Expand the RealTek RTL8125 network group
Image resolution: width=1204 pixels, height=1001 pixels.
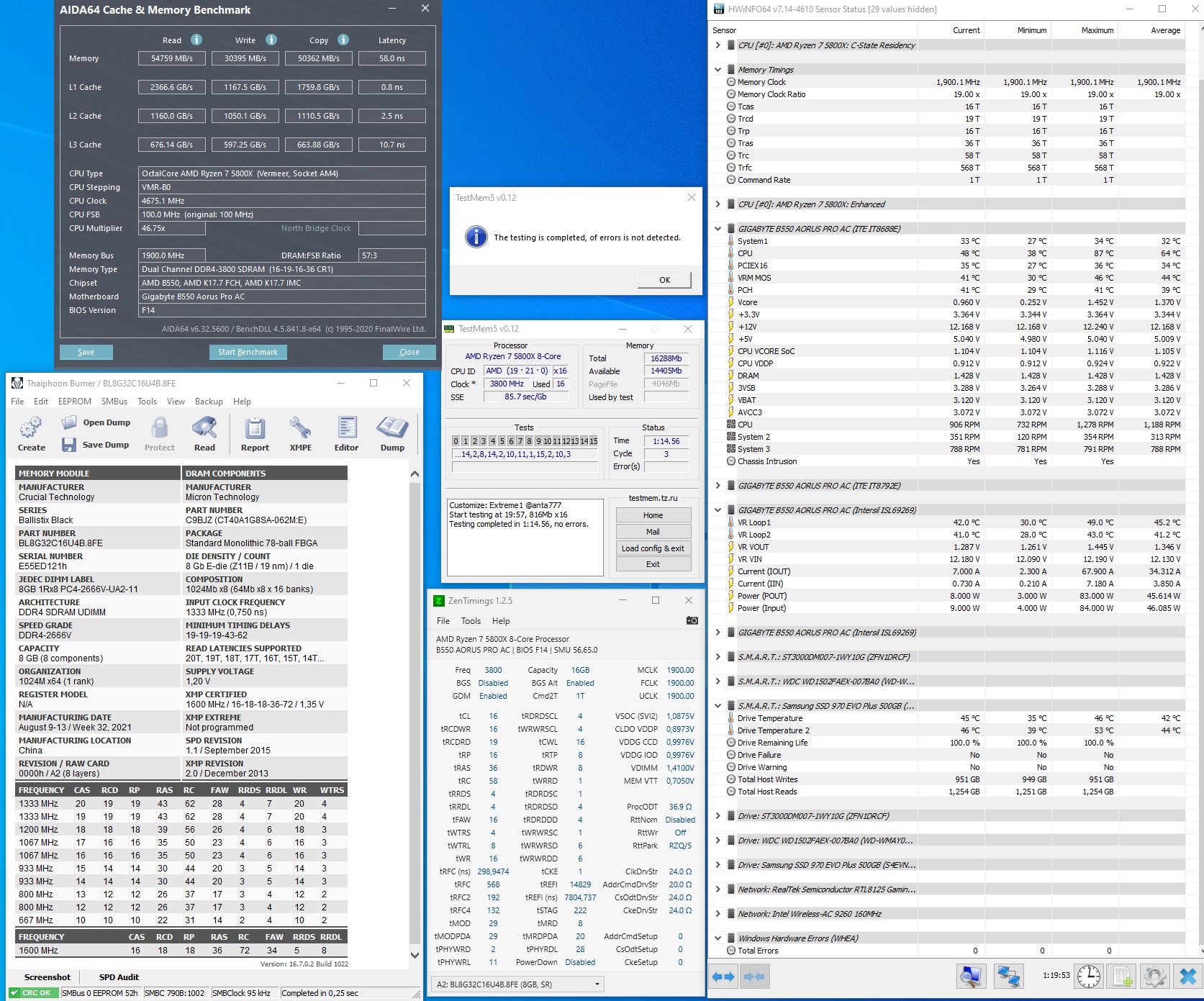coord(718,889)
